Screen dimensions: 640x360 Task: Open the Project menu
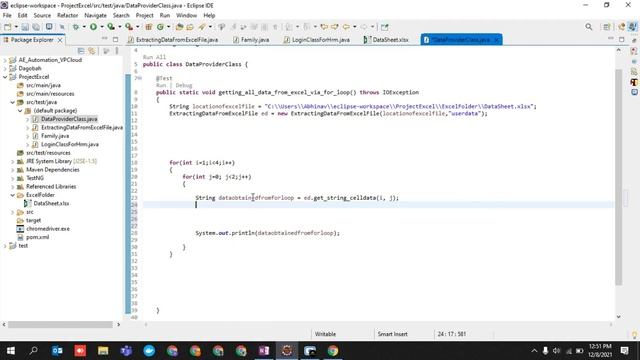144,16
